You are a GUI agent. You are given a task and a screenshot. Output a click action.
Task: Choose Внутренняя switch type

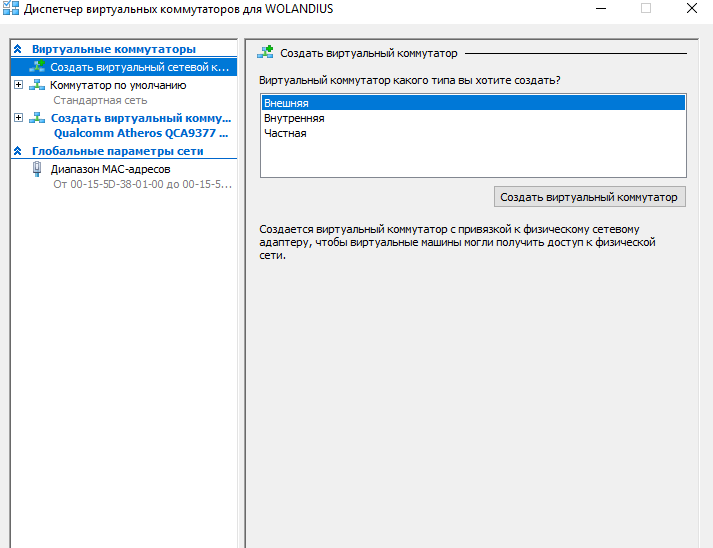pyautogui.click(x=473, y=118)
